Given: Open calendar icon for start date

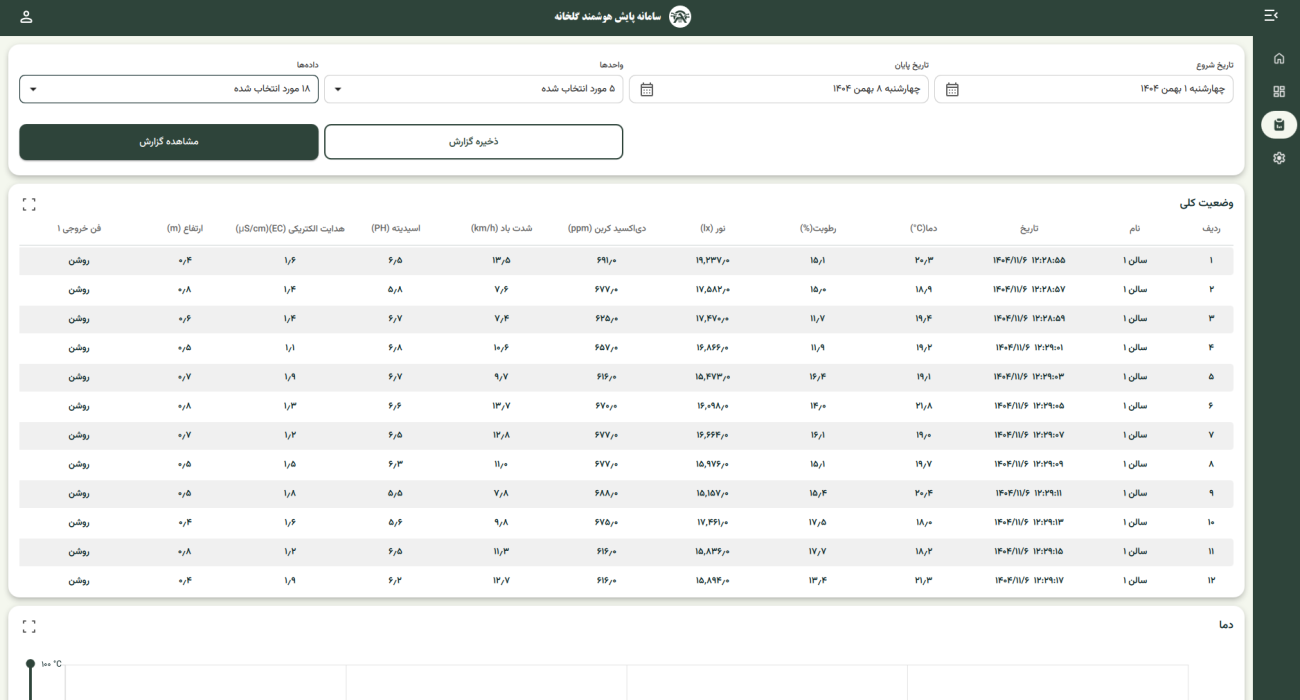Looking at the screenshot, I should 952,89.
